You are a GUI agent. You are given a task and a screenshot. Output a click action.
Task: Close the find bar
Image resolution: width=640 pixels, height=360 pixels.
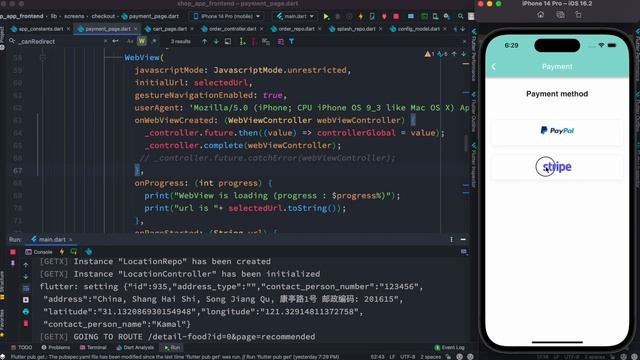pos(464,41)
